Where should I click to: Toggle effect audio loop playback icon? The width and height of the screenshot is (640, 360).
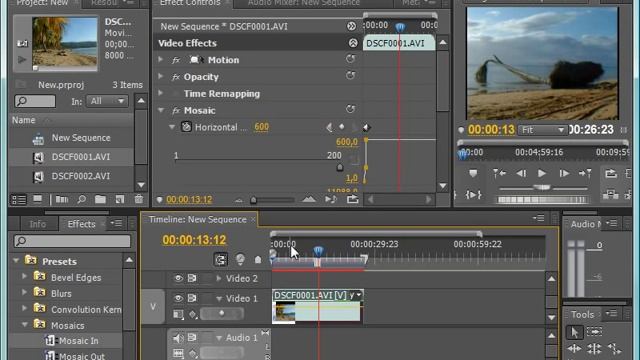pos(352,199)
